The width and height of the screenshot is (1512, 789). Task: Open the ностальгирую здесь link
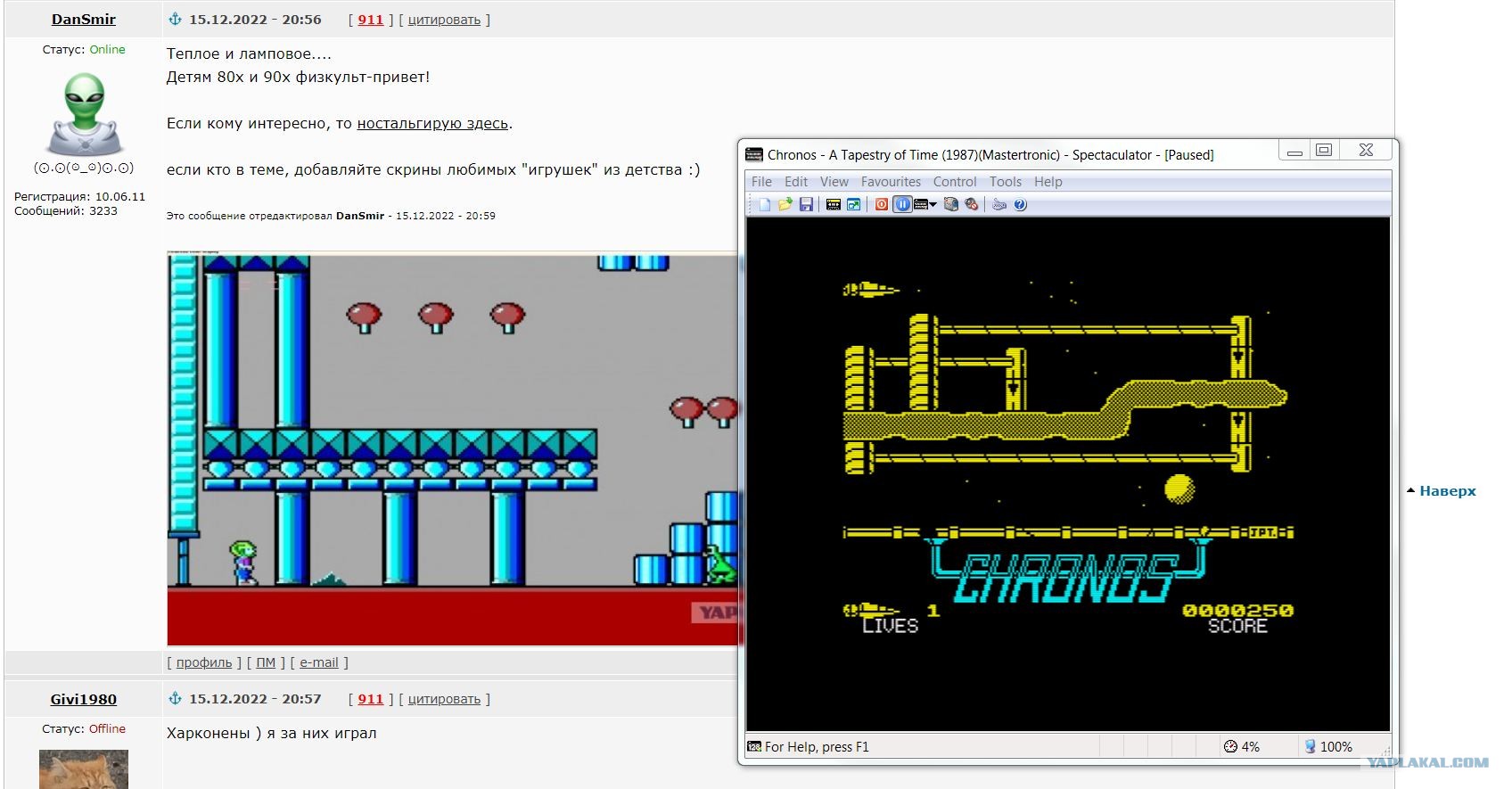coord(432,123)
